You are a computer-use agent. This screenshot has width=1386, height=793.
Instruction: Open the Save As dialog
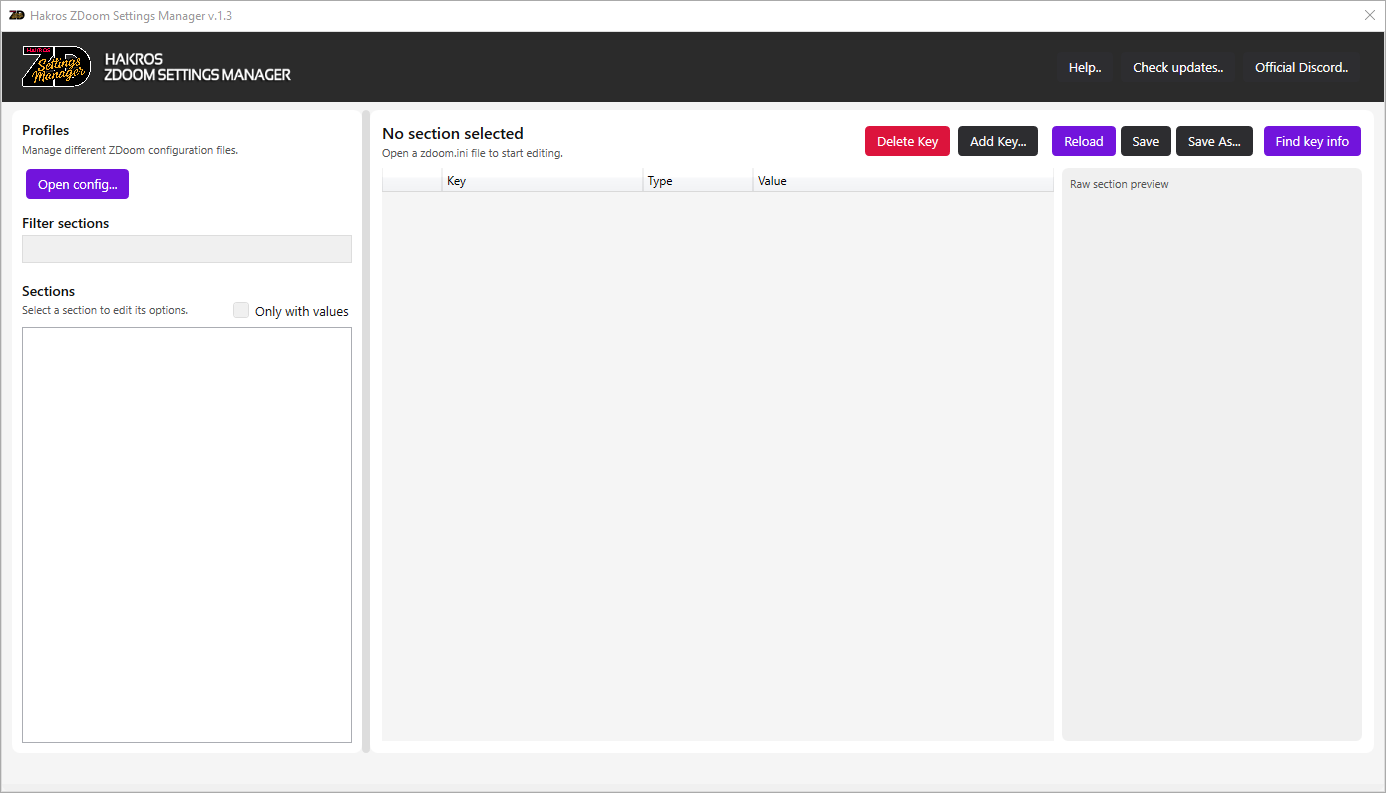(1214, 141)
